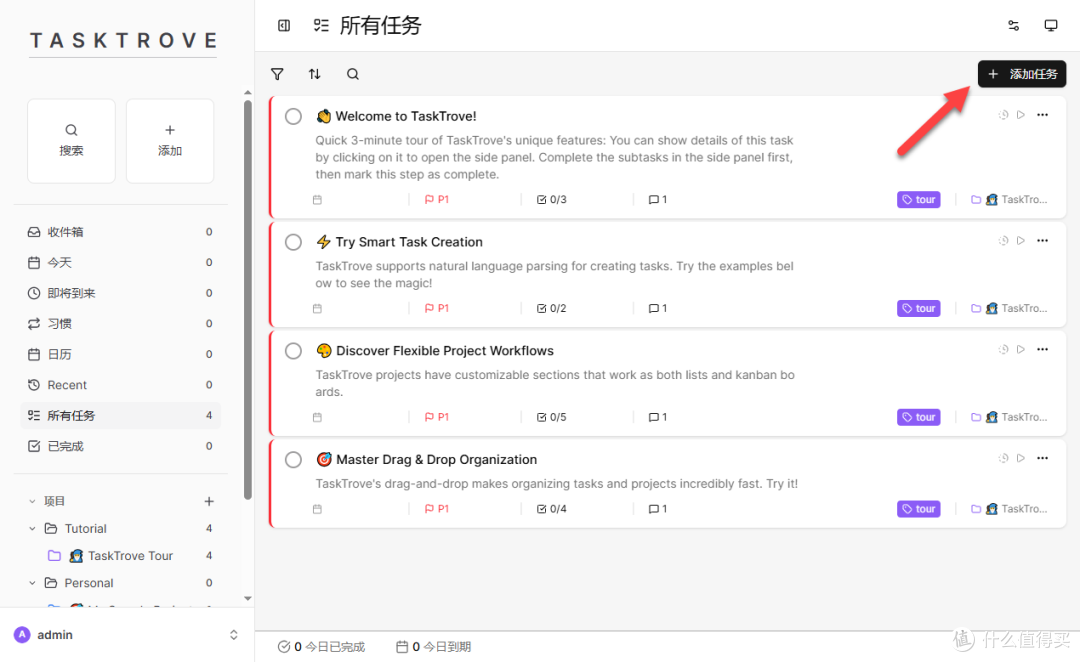1080x662 pixels.
Task: Click the magnifier above the task list
Action: 353,74
